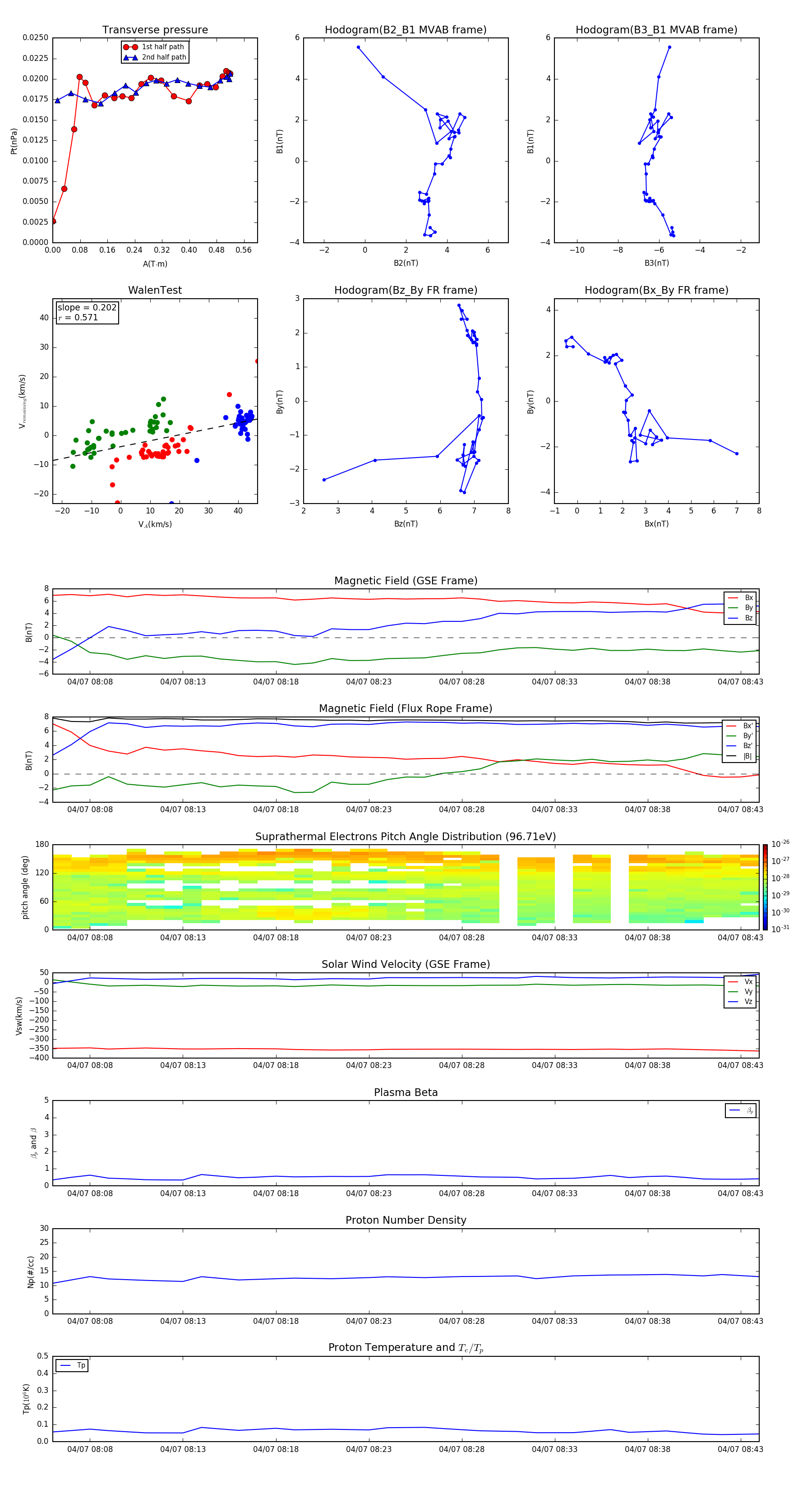Click 'Bx(nT)' x-axis label

[656, 524]
